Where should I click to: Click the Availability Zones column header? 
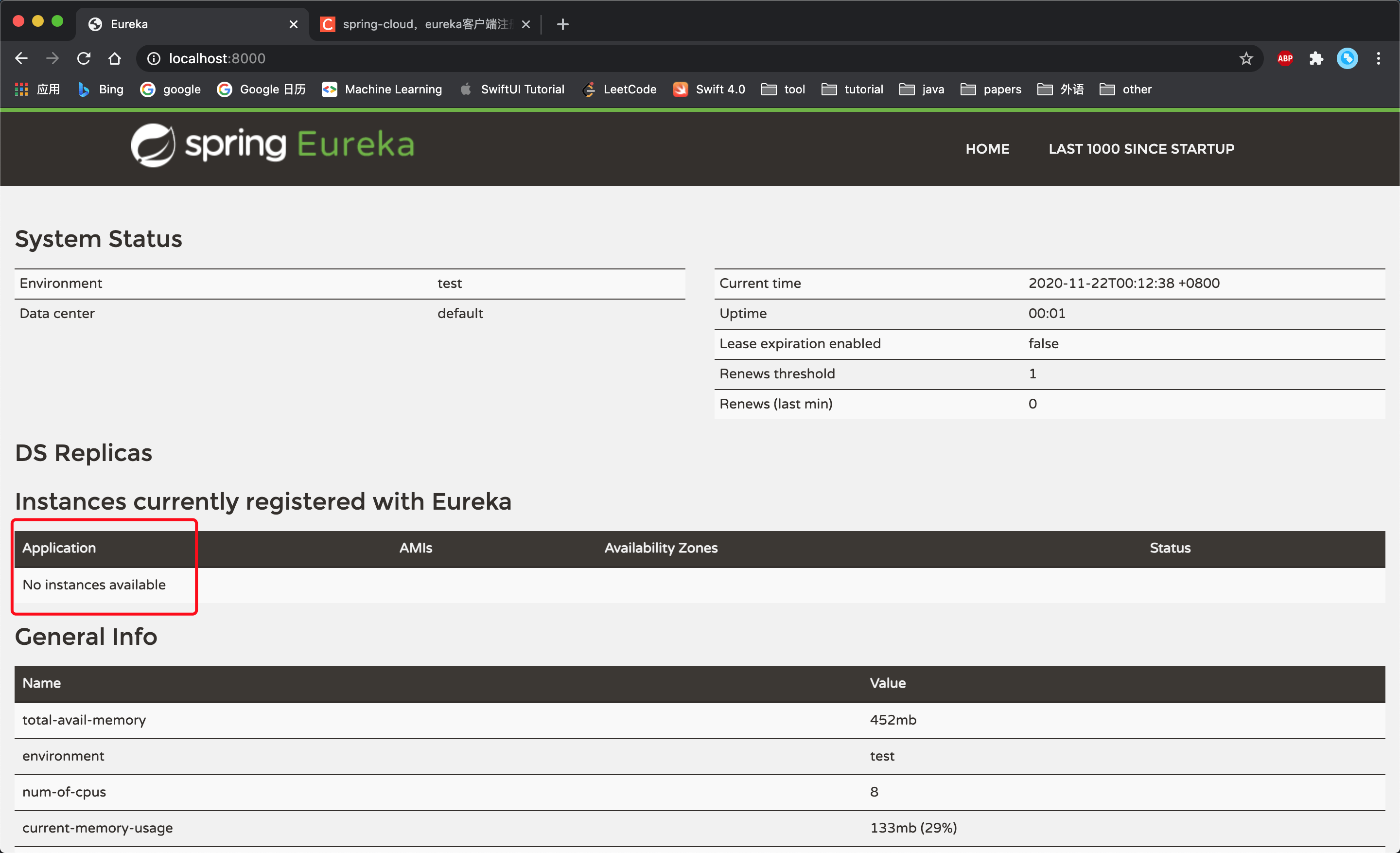(661, 548)
